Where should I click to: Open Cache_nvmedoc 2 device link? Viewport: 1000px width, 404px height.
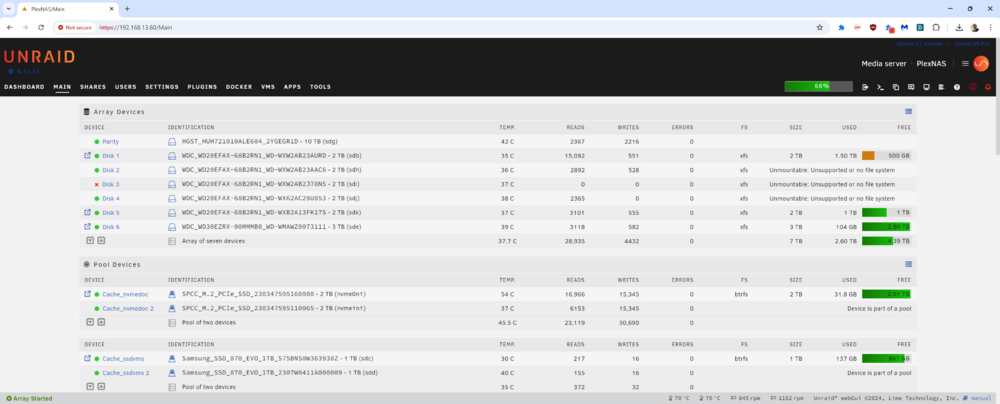[x=128, y=308]
